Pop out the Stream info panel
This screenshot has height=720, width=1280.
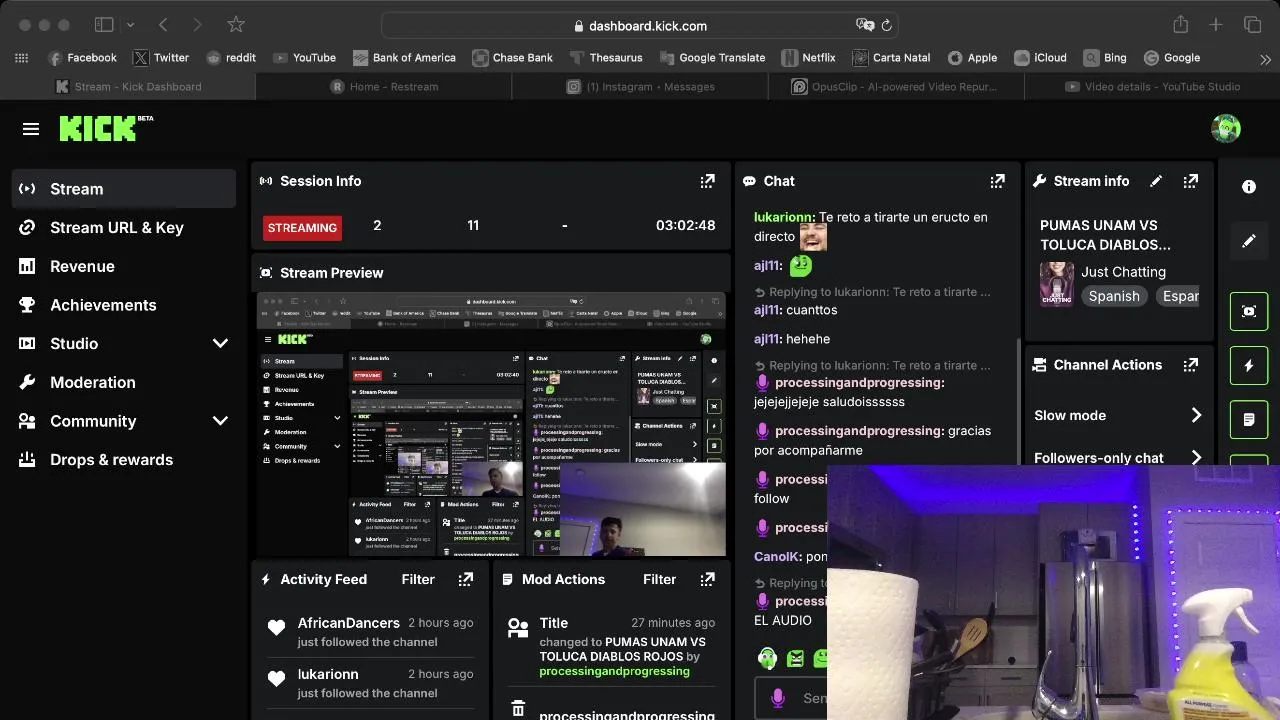(1190, 181)
